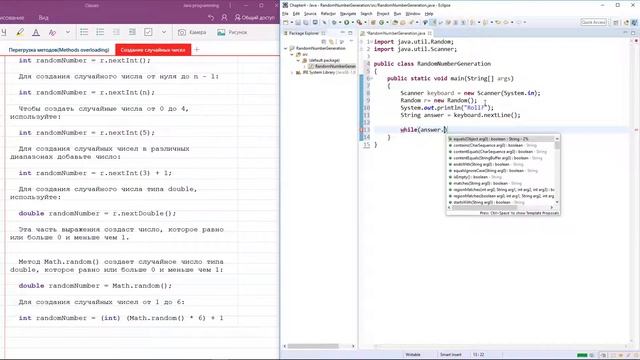Collapse the (default package) node
Viewport: 640px width, 360px height.
click(x=298, y=60)
